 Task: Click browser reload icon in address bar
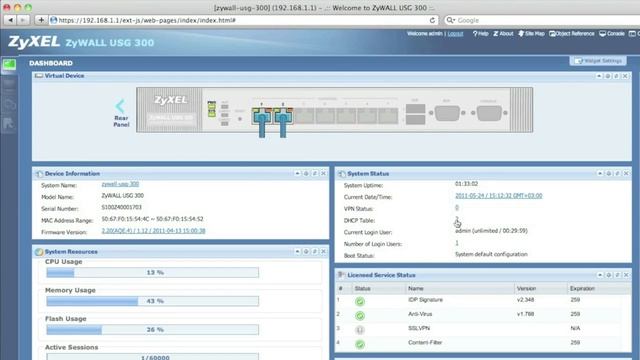432,20
